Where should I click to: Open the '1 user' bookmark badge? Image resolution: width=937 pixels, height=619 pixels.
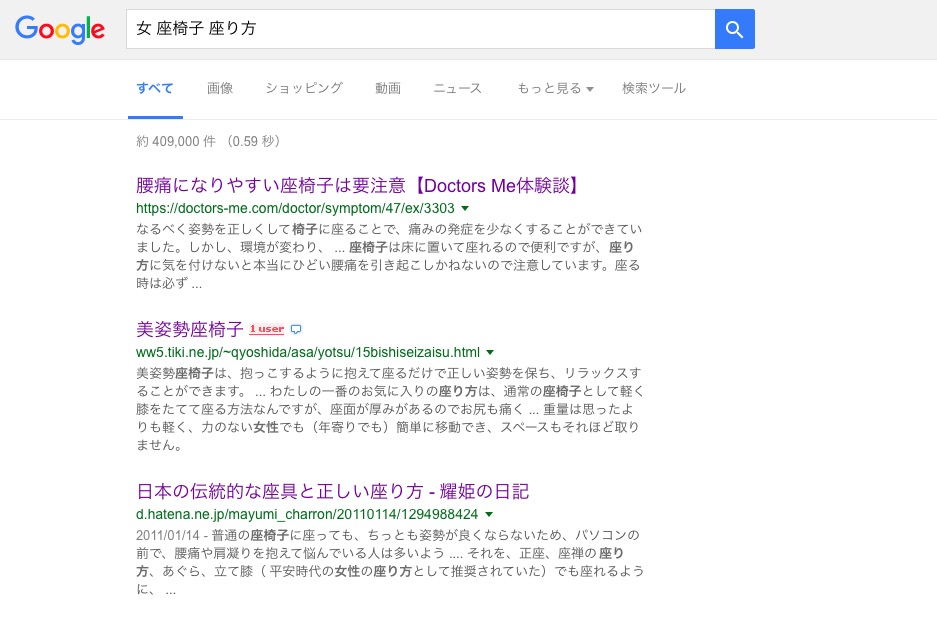click(x=267, y=329)
